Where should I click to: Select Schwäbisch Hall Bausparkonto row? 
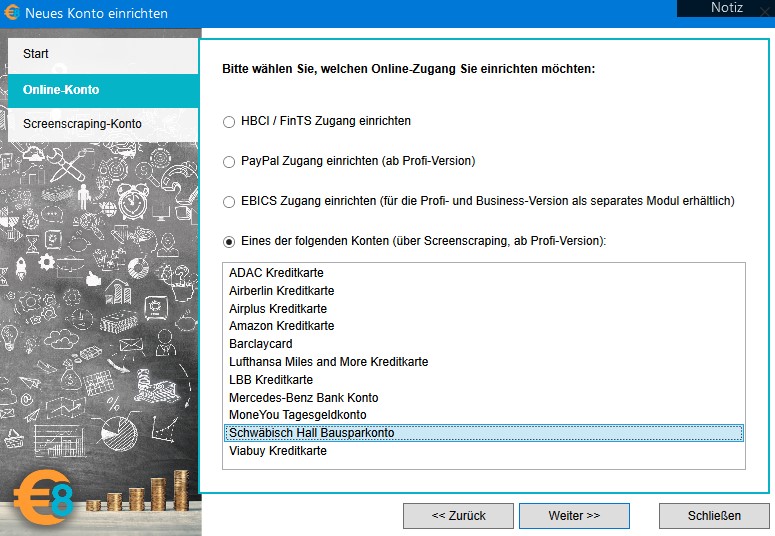(483, 433)
